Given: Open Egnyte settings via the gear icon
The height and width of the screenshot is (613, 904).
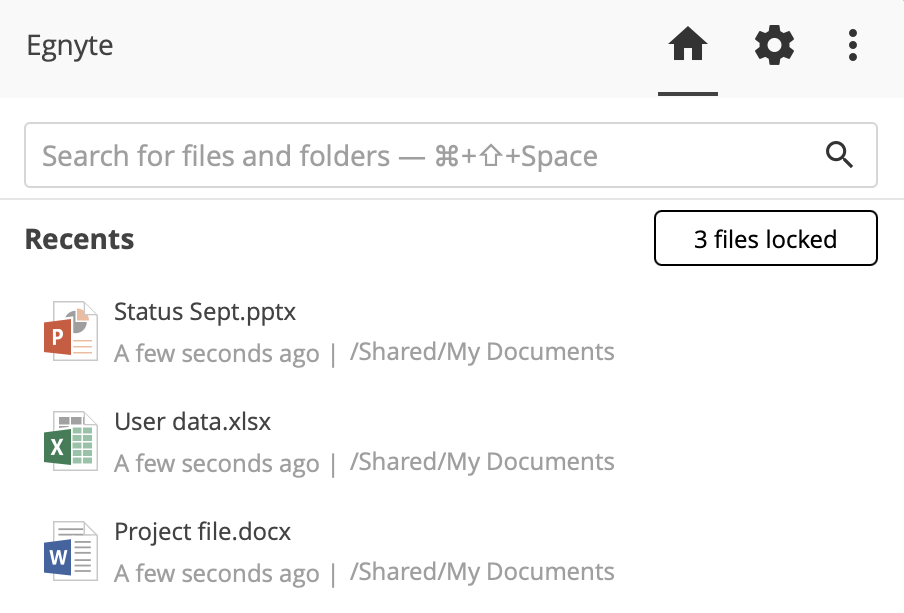Looking at the screenshot, I should pos(774,45).
